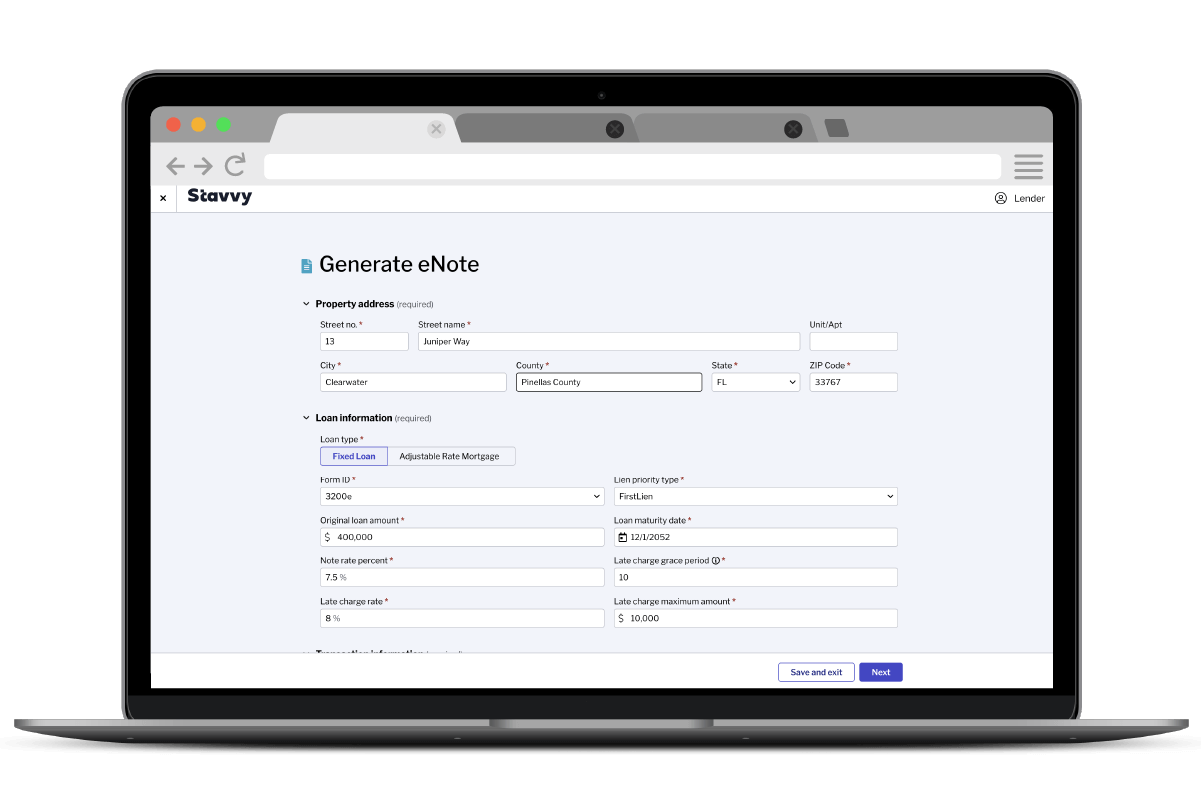The image size is (1201, 796).
Task: Click the Street no. field
Action: 364,341
